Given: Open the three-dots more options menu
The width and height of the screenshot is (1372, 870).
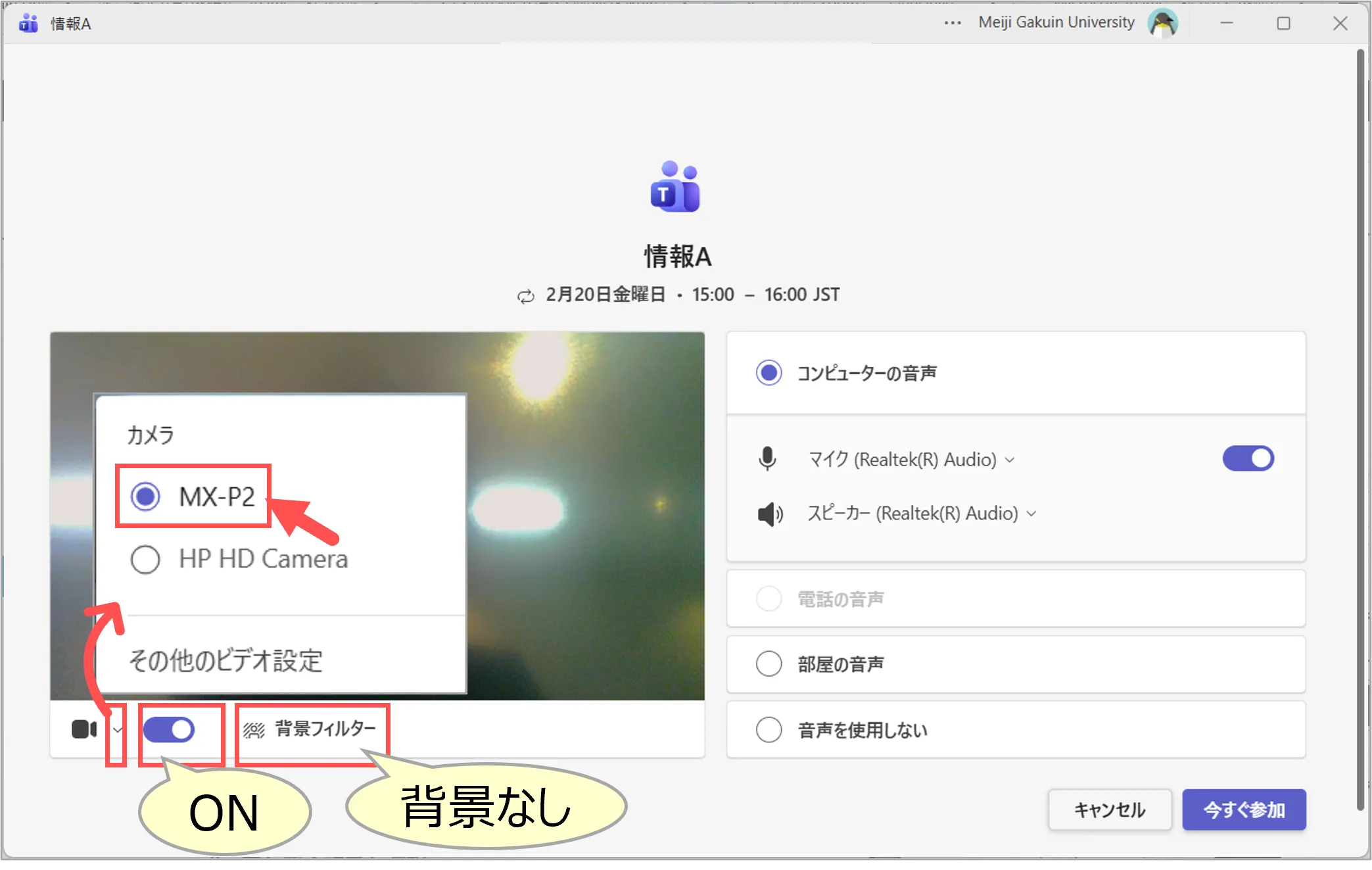Looking at the screenshot, I should pos(952,23).
